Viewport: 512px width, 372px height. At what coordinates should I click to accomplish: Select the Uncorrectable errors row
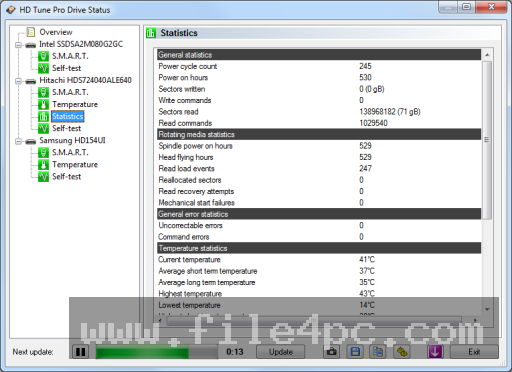click(319, 225)
